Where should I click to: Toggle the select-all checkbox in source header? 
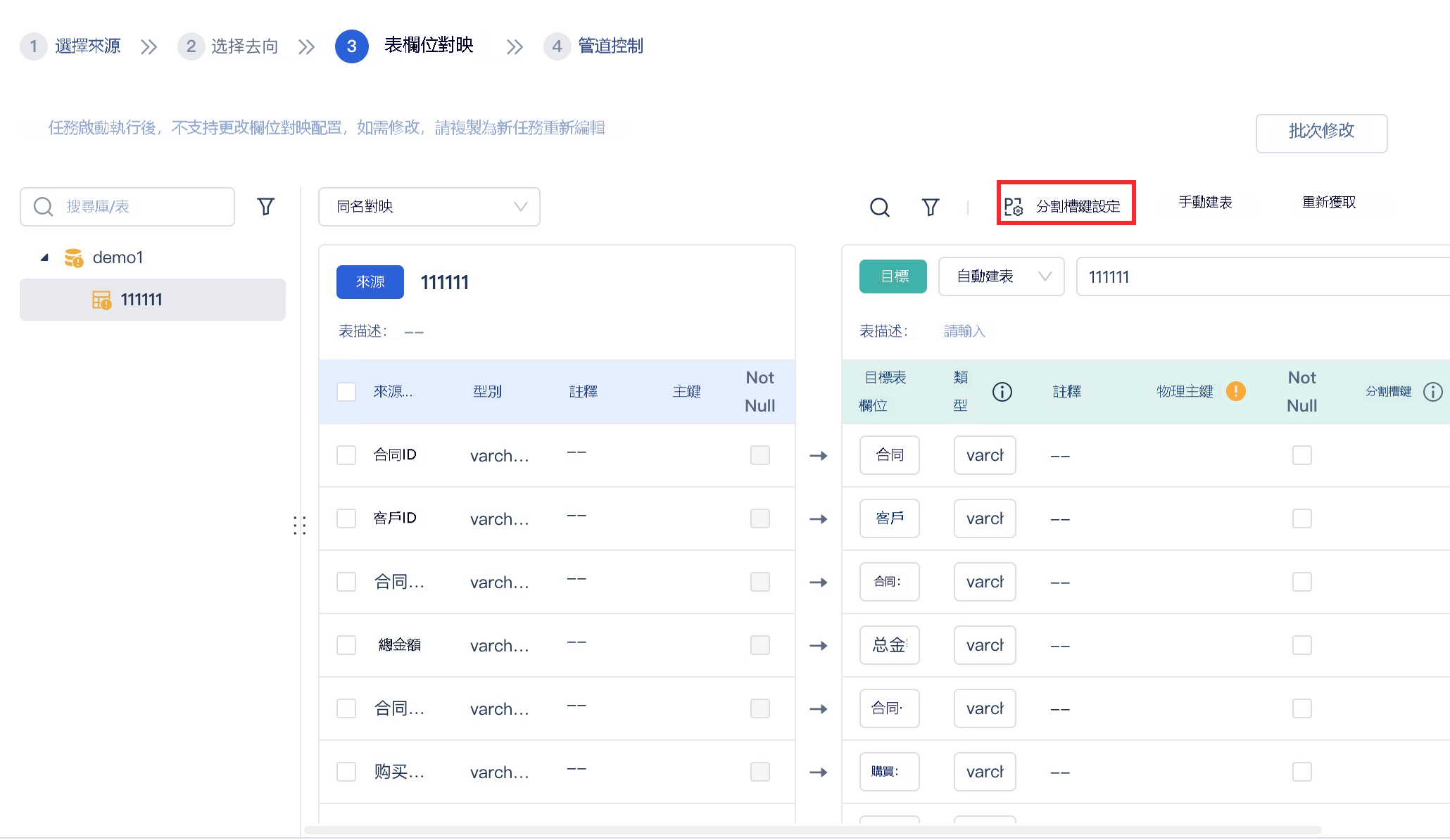(346, 392)
